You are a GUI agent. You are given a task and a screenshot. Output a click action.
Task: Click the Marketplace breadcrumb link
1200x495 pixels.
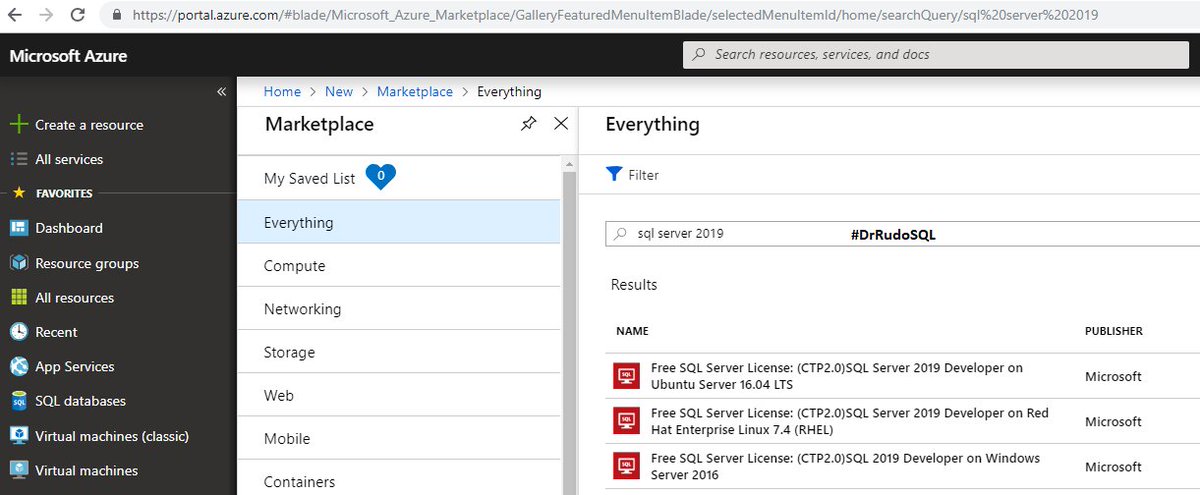415,91
